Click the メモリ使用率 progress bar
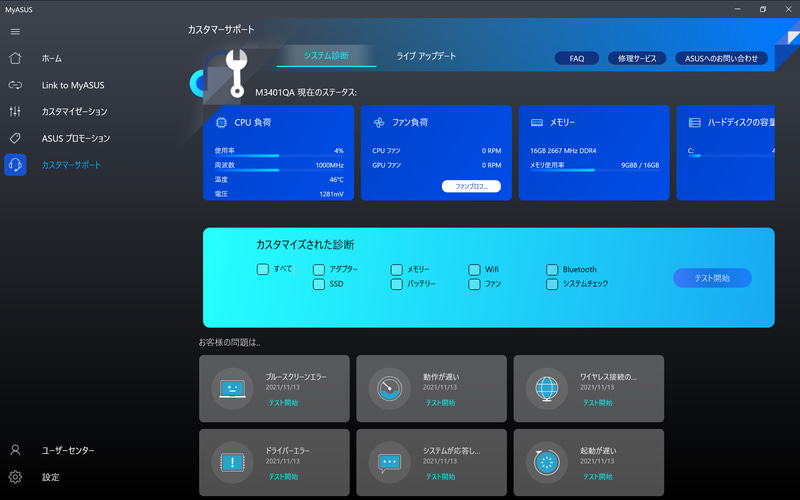 click(x=594, y=170)
